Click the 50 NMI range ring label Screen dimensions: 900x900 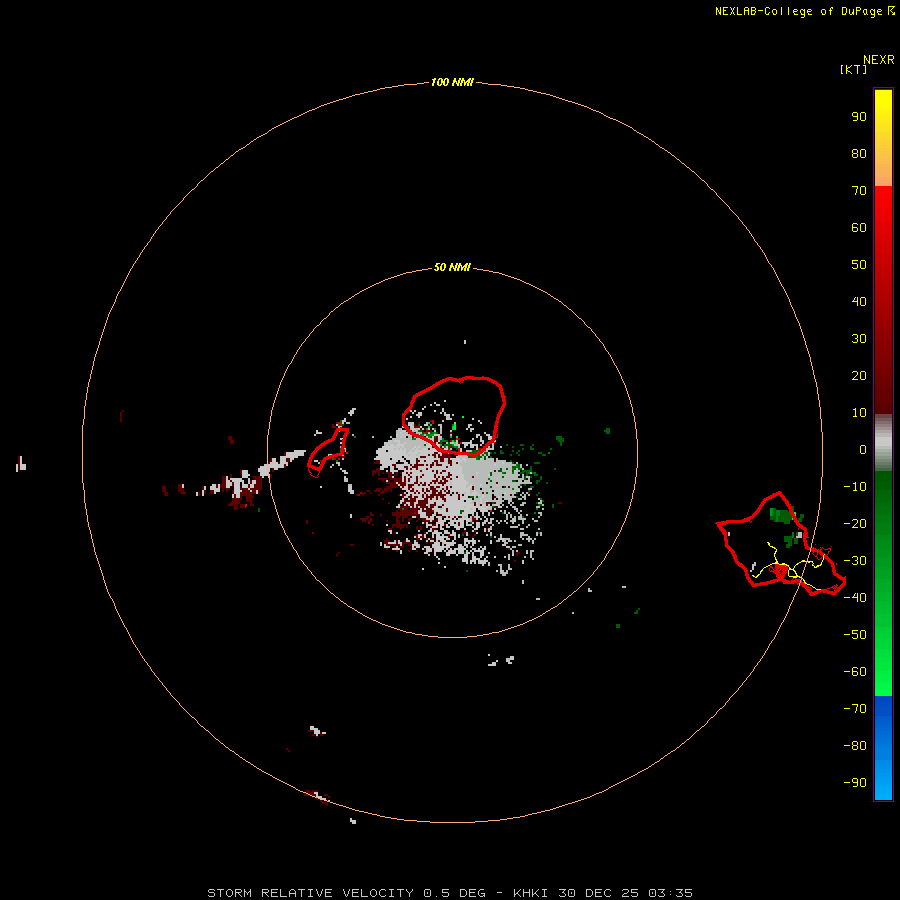(452, 267)
